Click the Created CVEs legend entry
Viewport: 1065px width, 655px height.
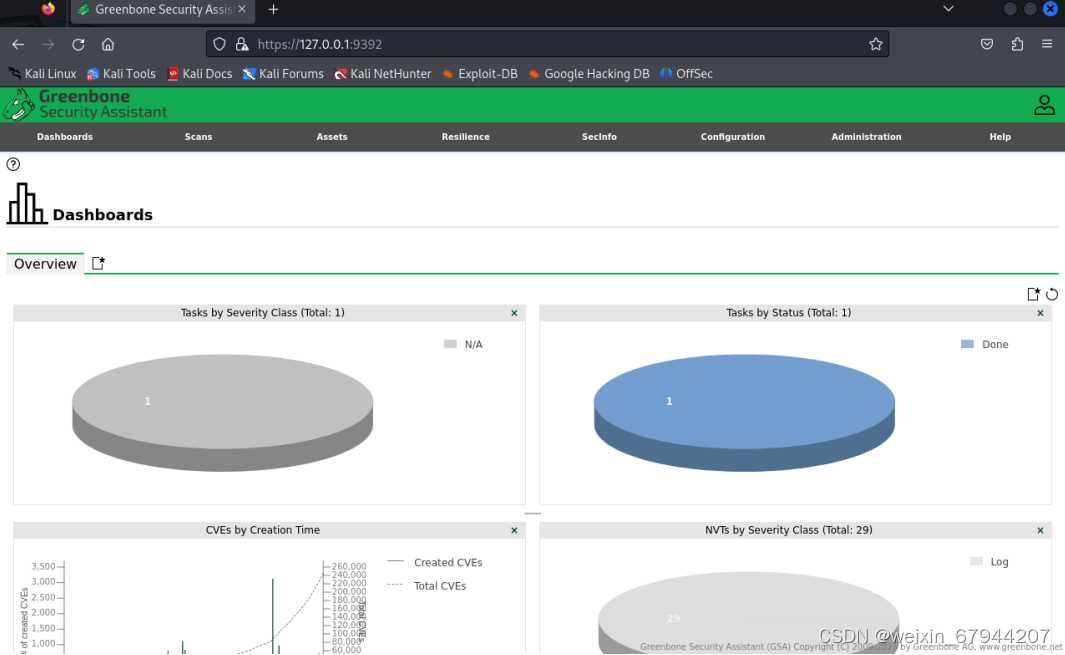[435, 563]
